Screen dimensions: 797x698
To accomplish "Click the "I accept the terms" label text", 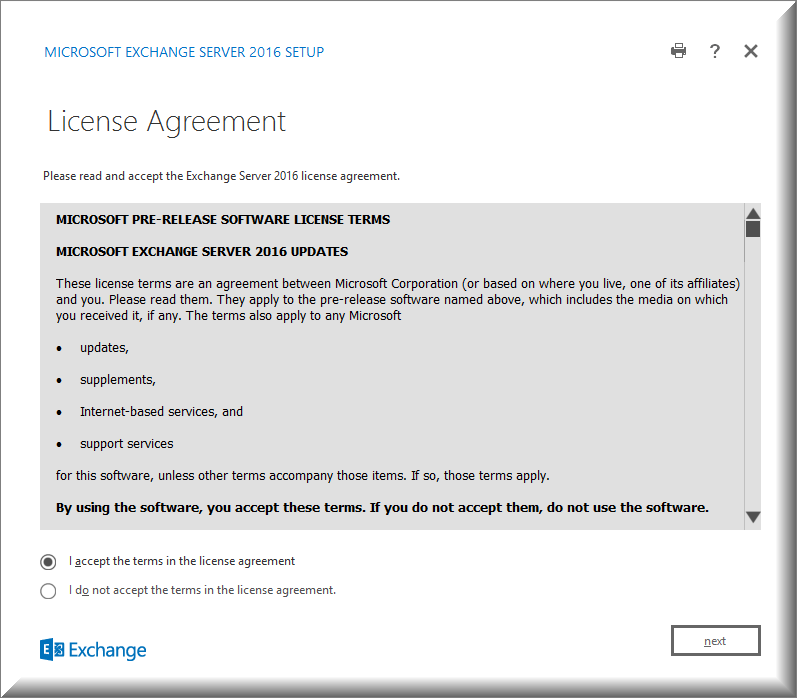I will pos(182,561).
